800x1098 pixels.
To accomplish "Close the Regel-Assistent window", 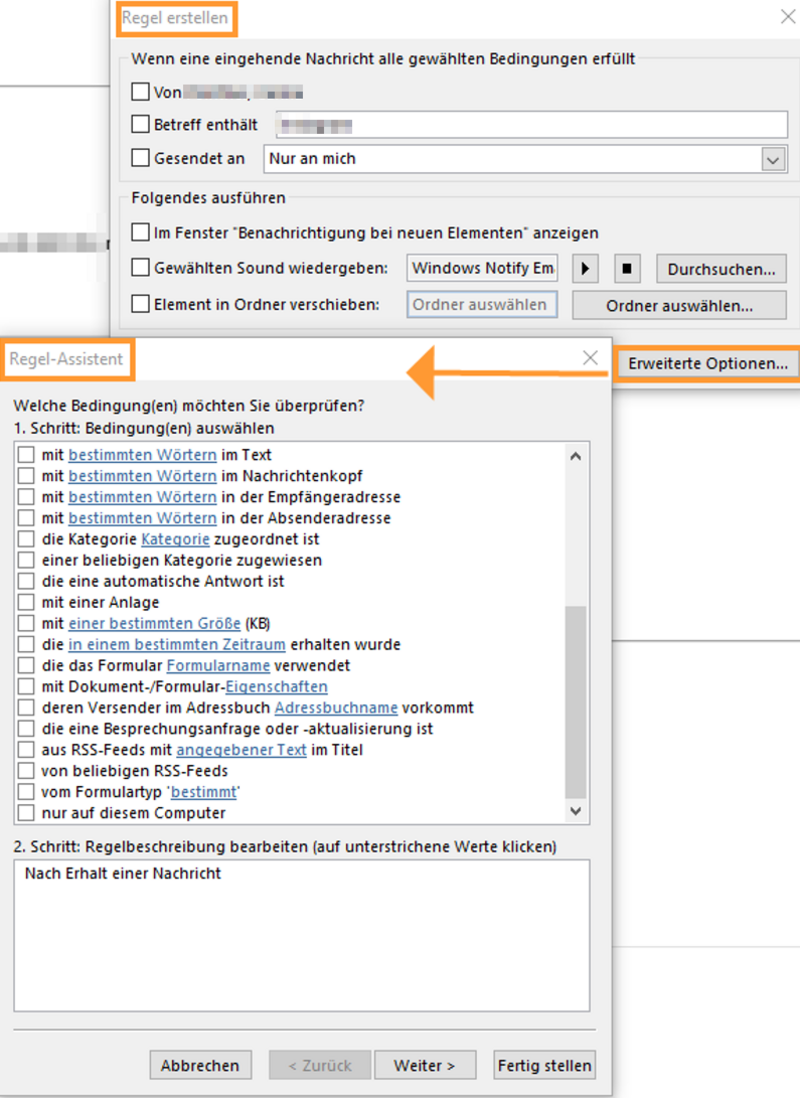I will point(591,358).
